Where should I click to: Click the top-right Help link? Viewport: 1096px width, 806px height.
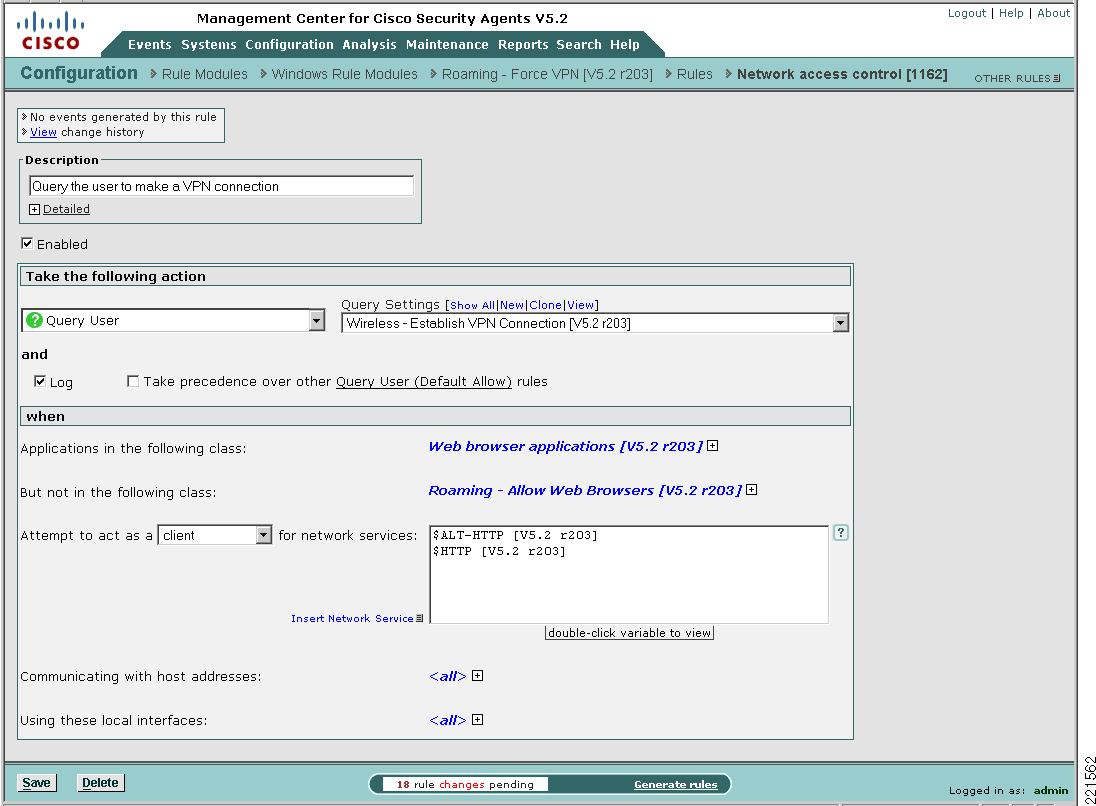[1011, 13]
